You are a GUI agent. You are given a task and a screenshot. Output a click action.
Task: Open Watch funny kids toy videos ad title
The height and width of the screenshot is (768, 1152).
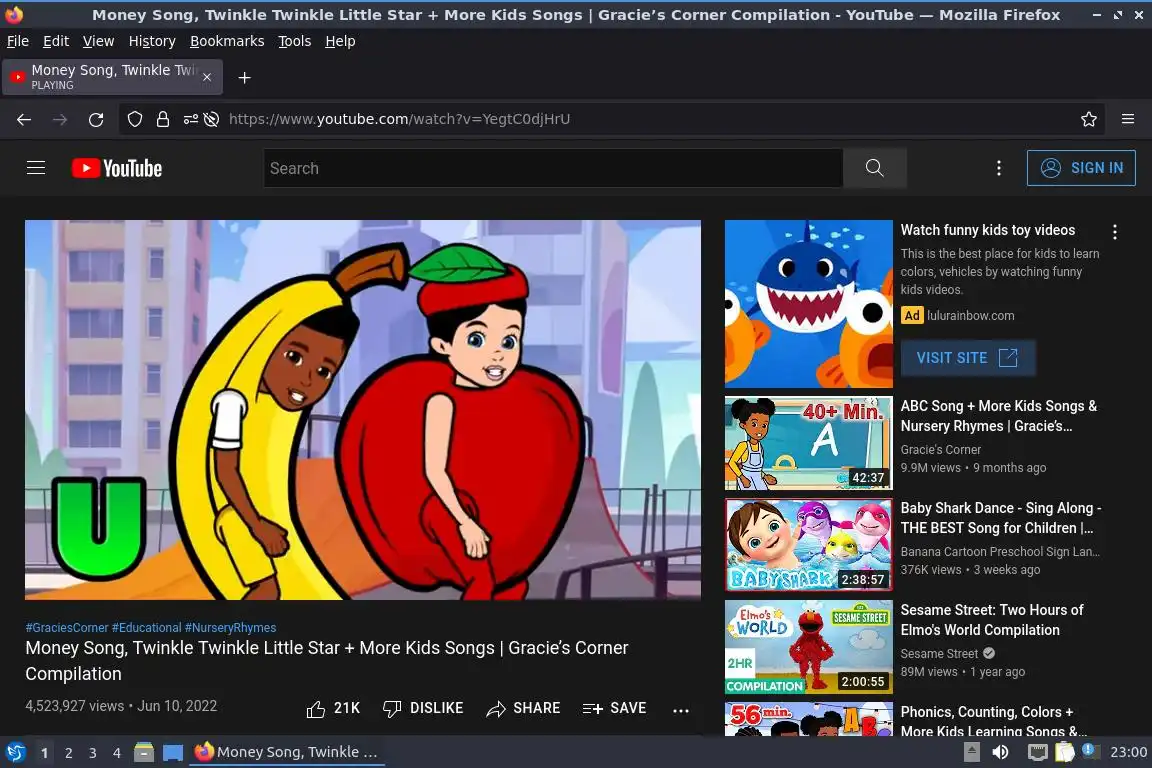987,230
